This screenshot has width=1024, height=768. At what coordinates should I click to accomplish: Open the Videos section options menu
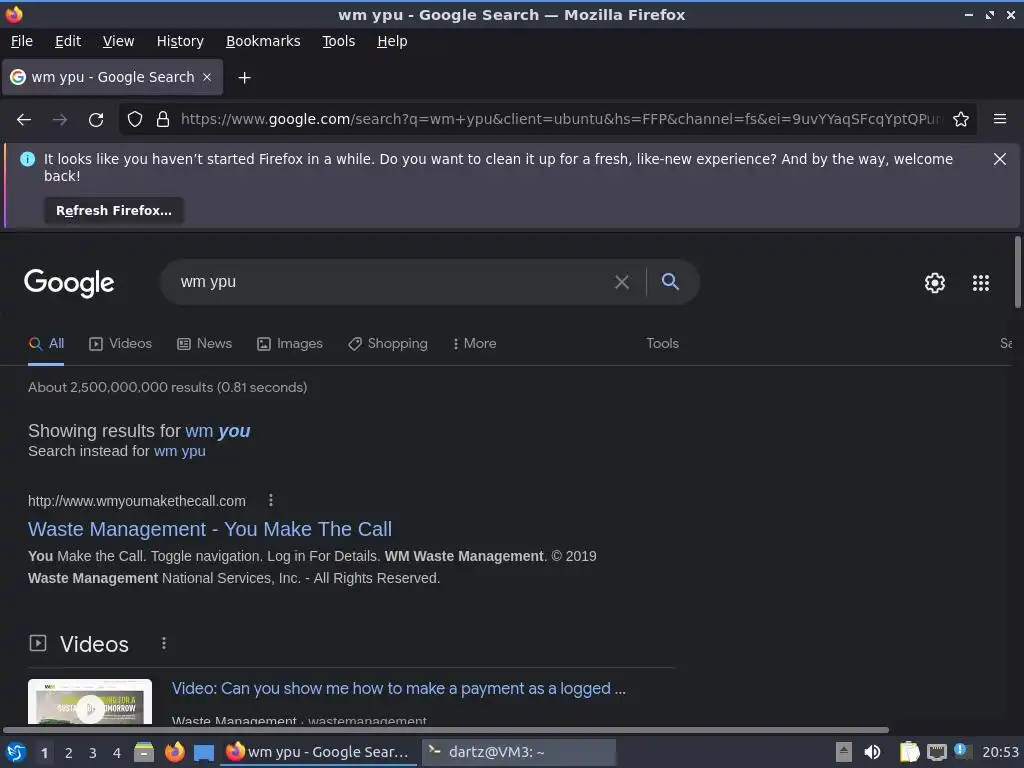(x=164, y=644)
